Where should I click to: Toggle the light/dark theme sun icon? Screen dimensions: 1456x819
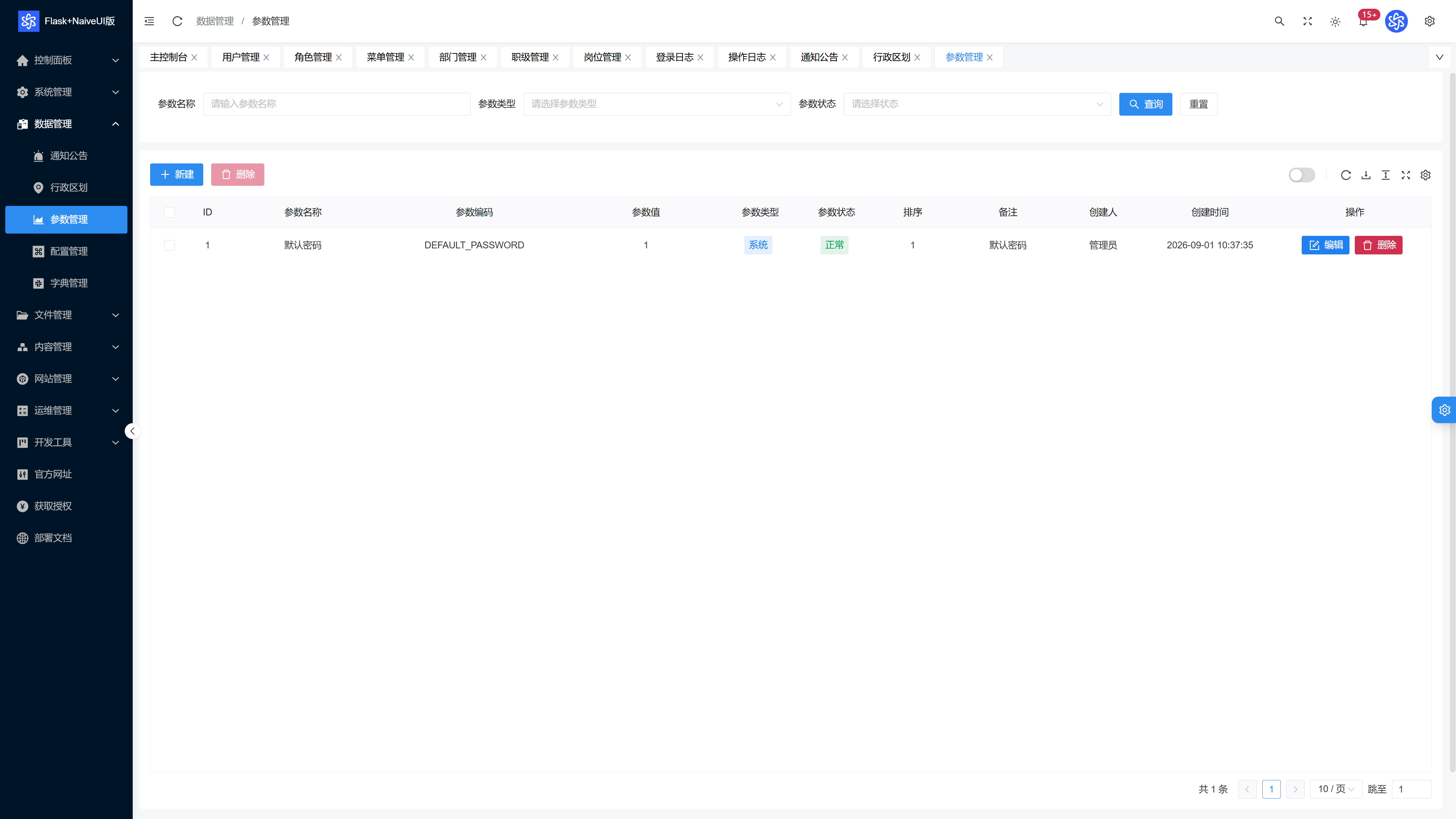click(1335, 22)
